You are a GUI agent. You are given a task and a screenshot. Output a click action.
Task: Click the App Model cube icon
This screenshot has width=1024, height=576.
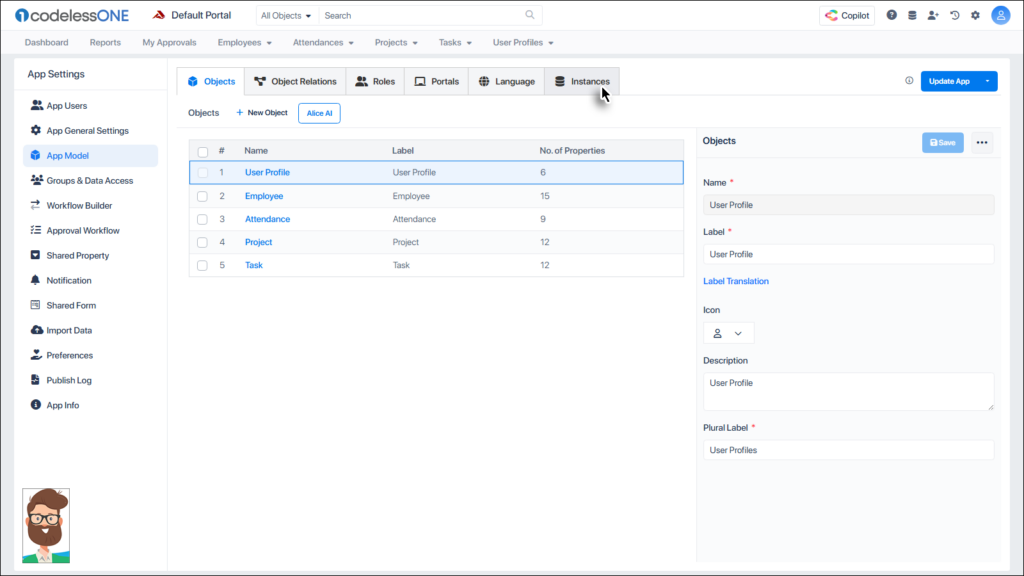pyautogui.click(x=35, y=155)
